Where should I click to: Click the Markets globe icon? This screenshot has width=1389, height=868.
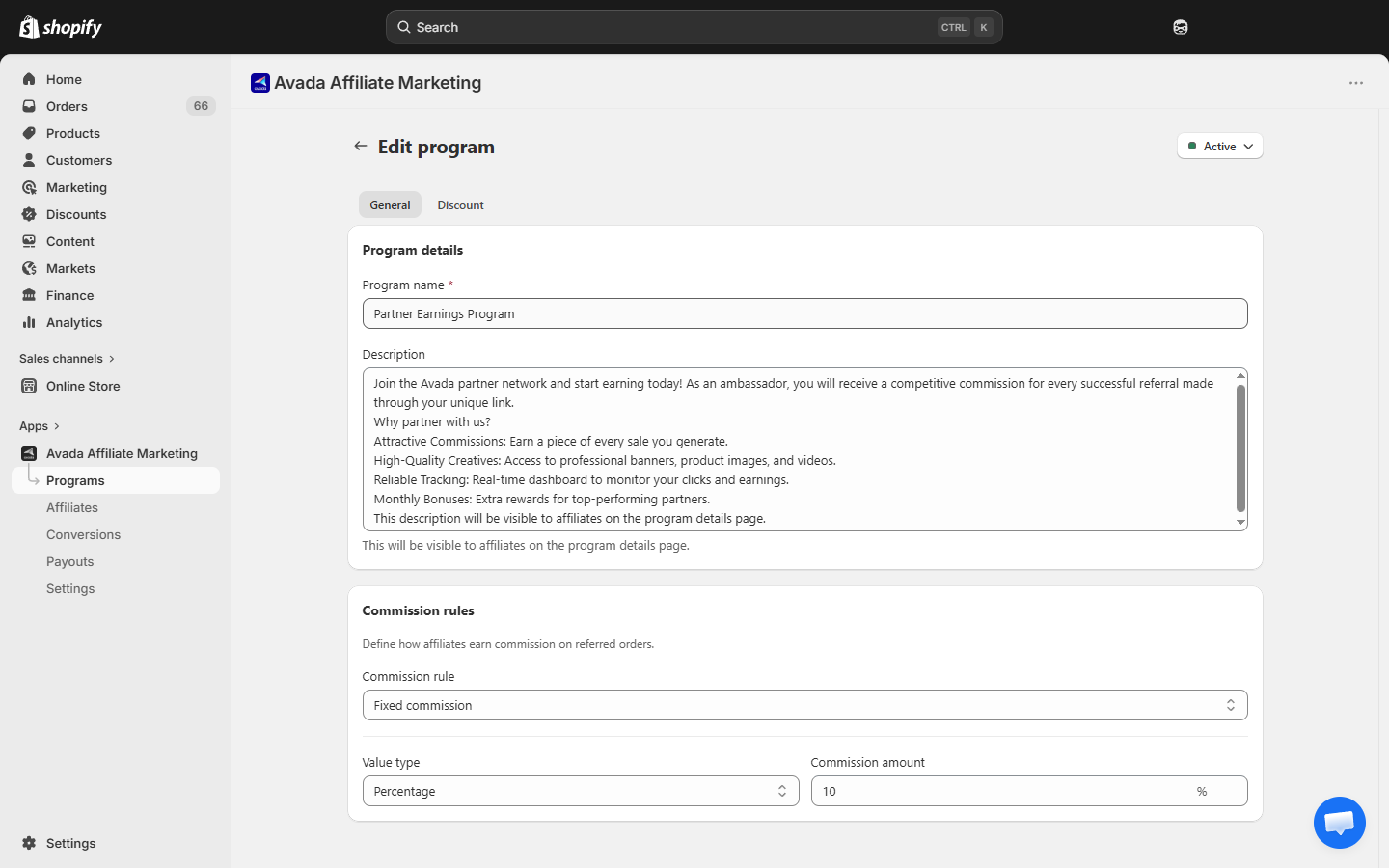click(x=29, y=268)
